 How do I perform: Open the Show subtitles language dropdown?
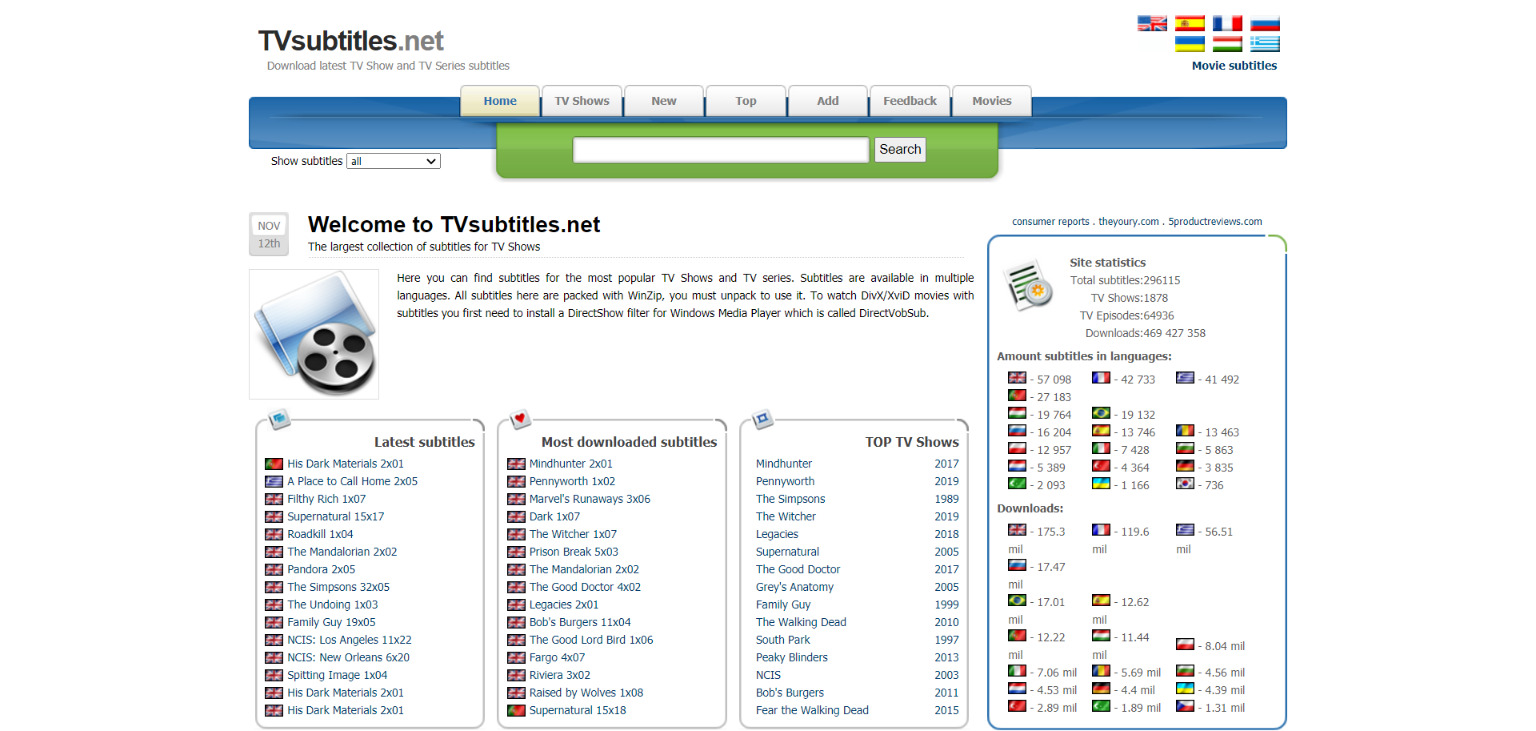pos(393,161)
